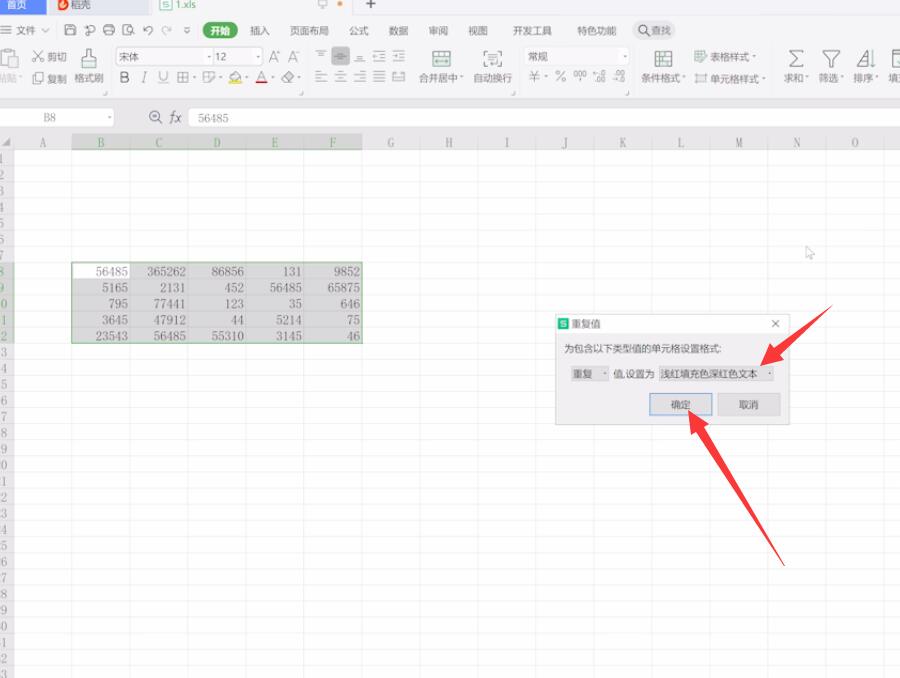Decrease decimal places

[x=619, y=76]
